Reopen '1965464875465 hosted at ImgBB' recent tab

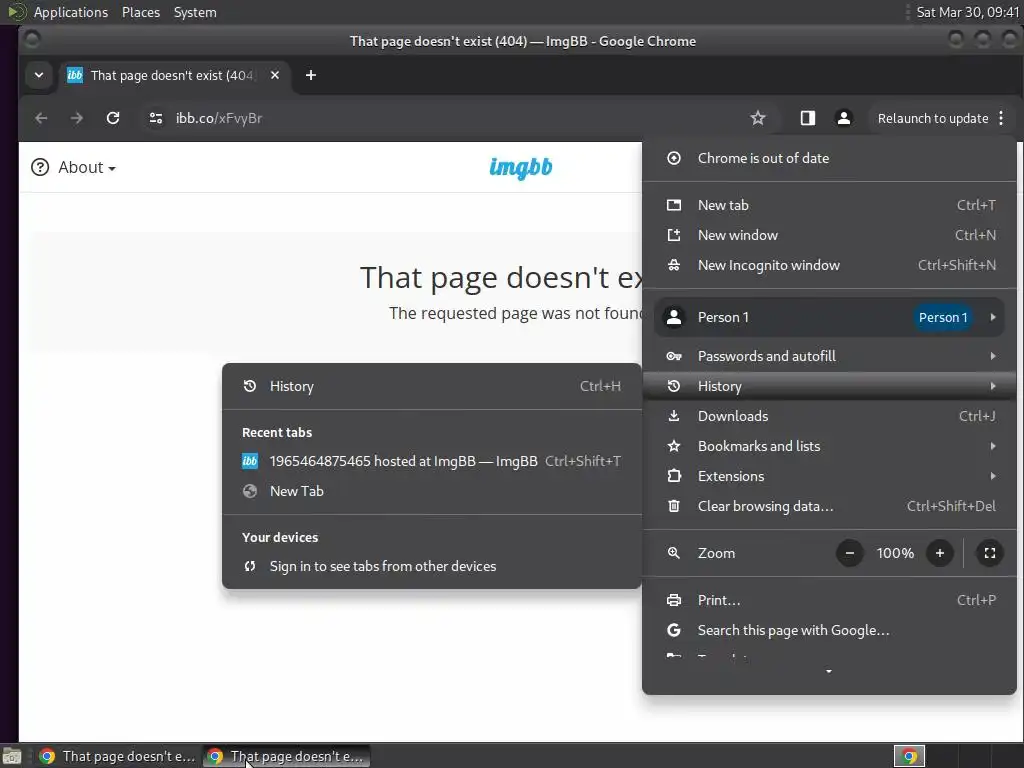tap(432, 461)
